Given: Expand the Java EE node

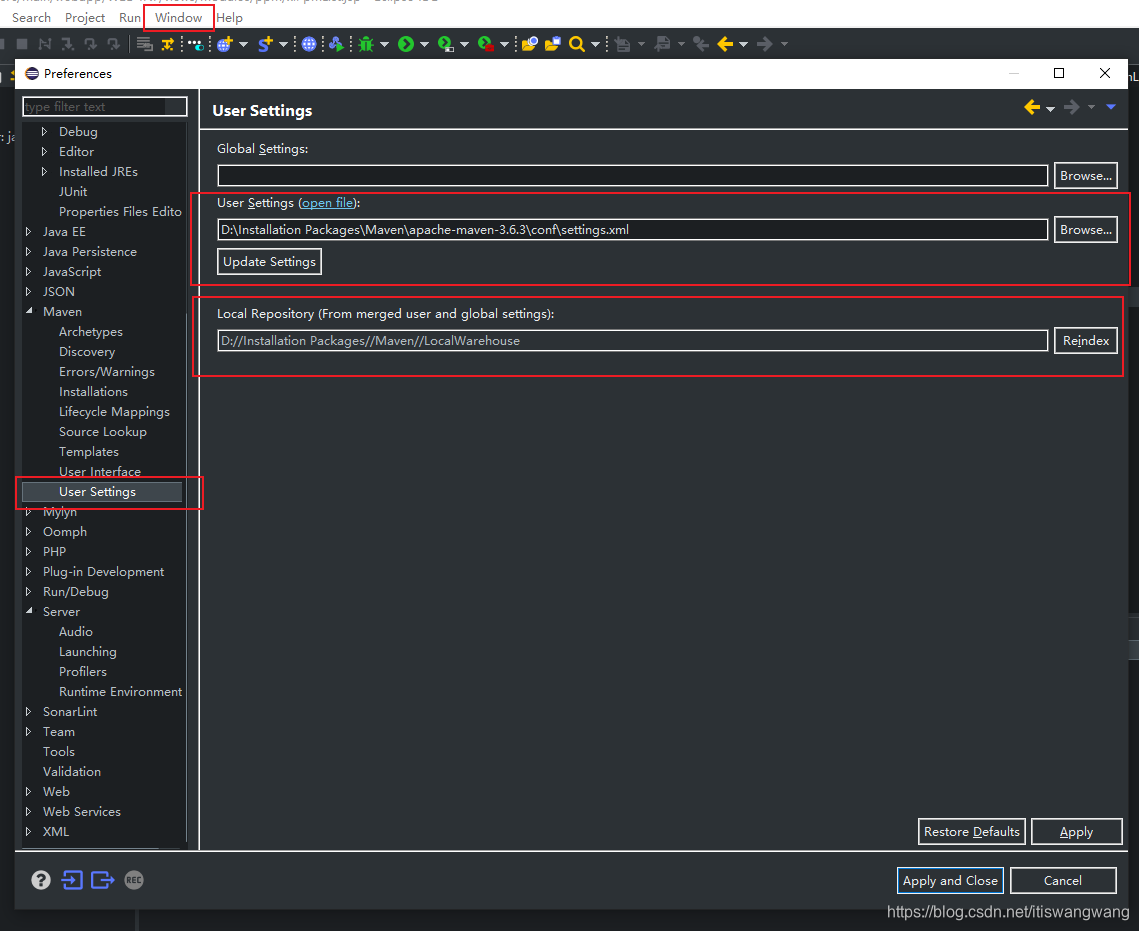Looking at the screenshot, I should 28,232.
